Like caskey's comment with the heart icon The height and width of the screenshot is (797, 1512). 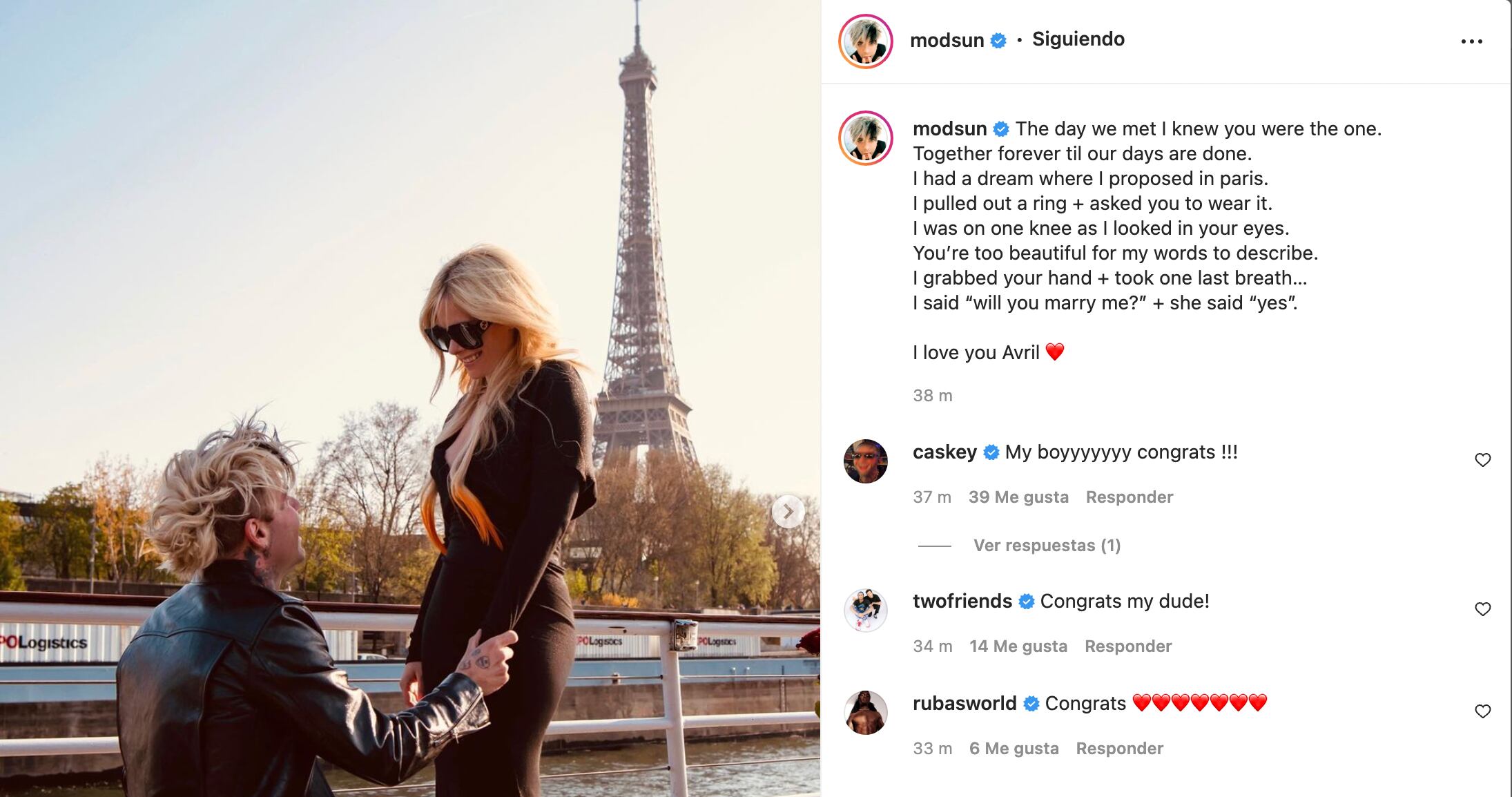[x=1482, y=460]
